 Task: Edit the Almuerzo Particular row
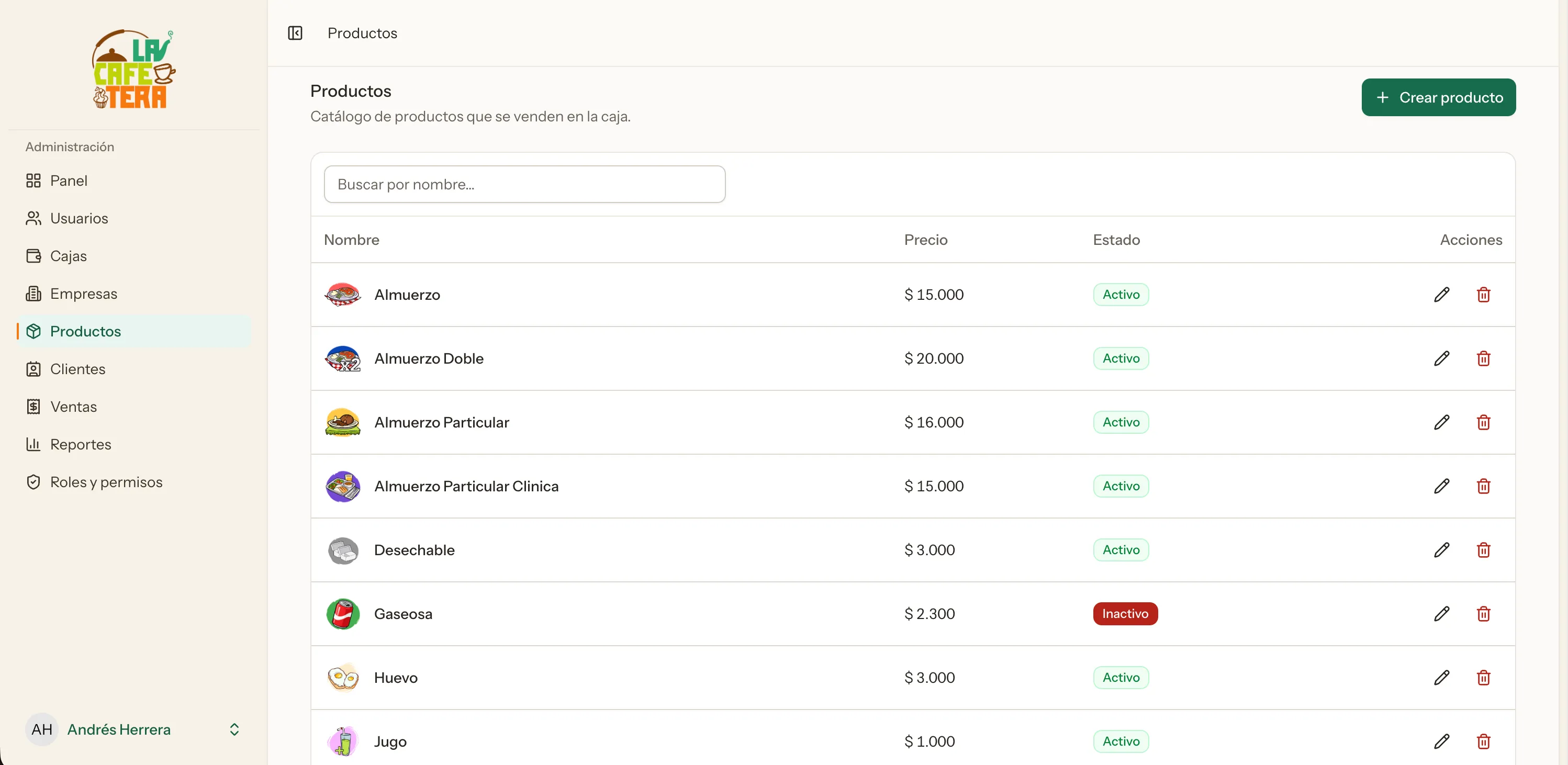tap(1441, 422)
